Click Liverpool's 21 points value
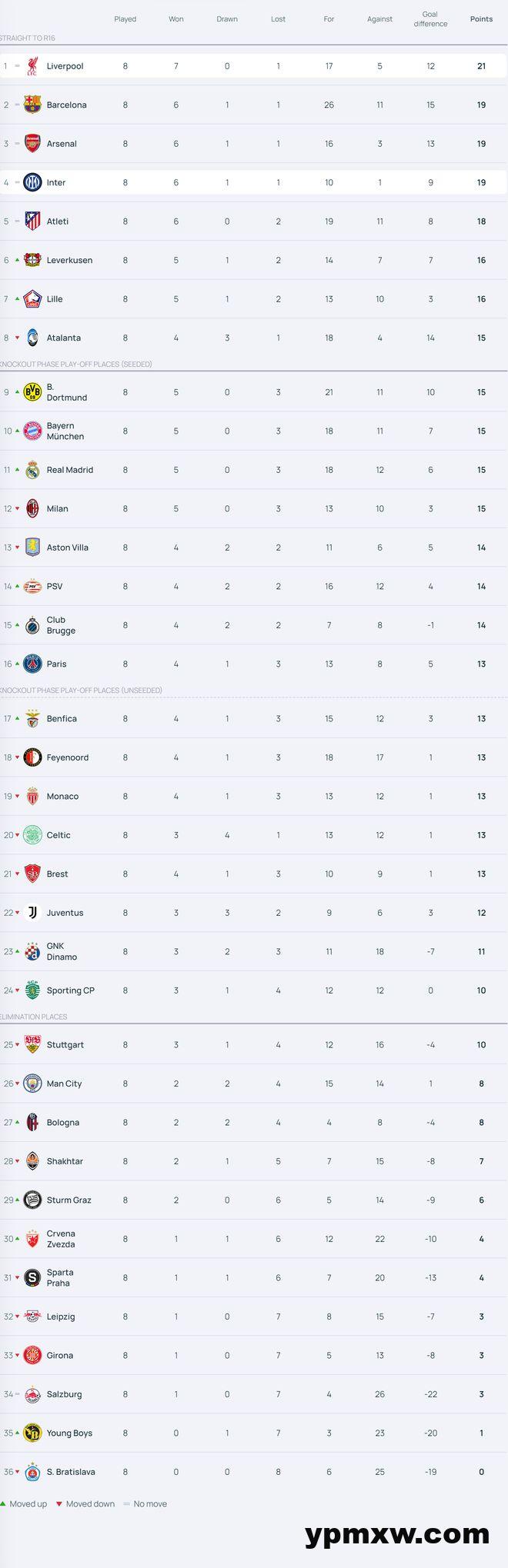The height and width of the screenshot is (1568, 508). [x=481, y=66]
